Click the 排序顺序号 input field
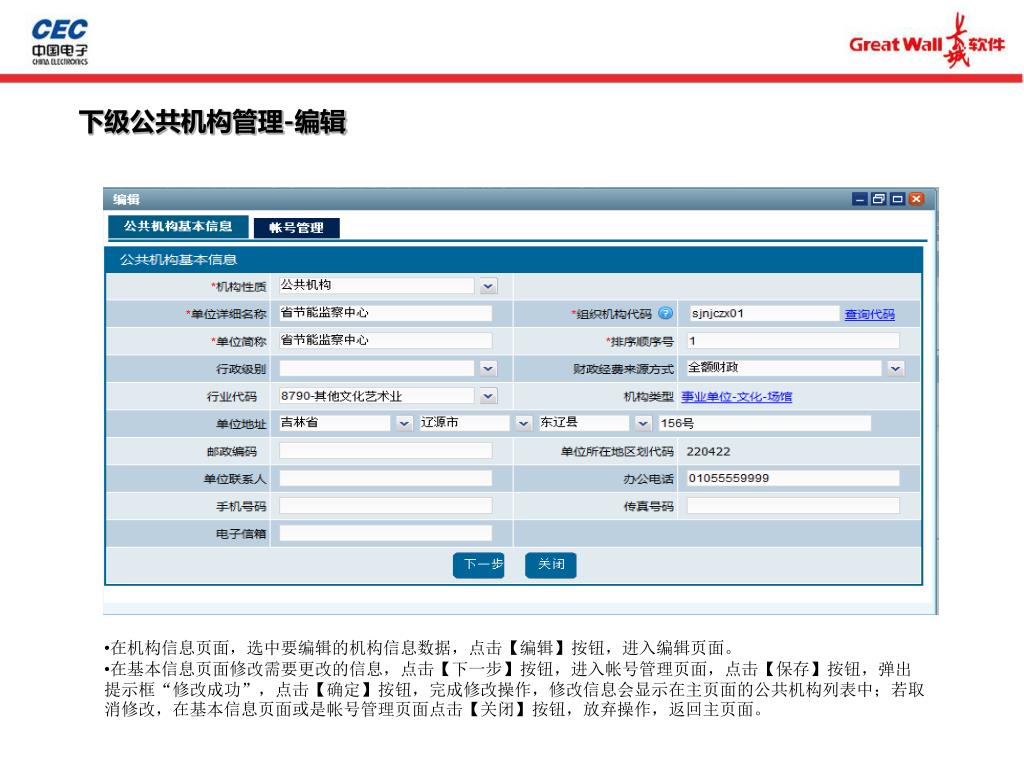The height and width of the screenshot is (768, 1024). [x=793, y=341]
